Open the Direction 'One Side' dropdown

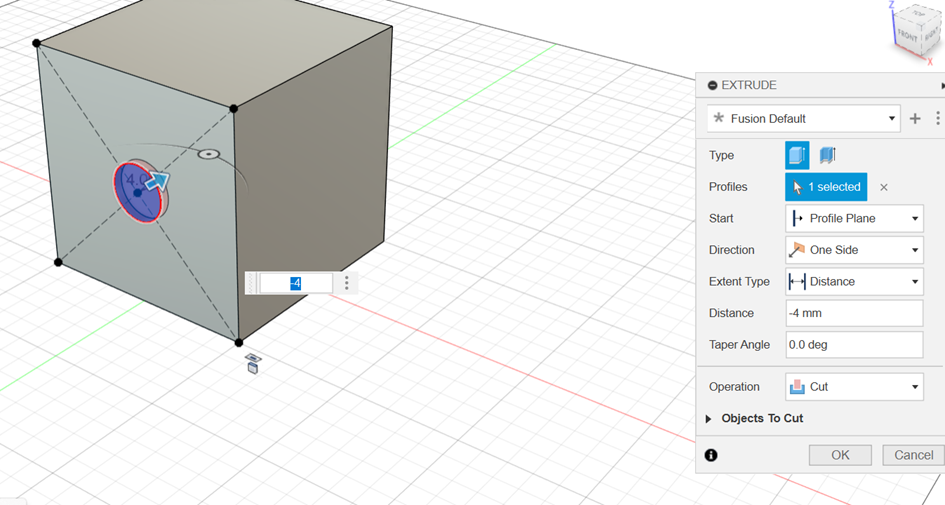pyautogui.click(x=854, y=250)
